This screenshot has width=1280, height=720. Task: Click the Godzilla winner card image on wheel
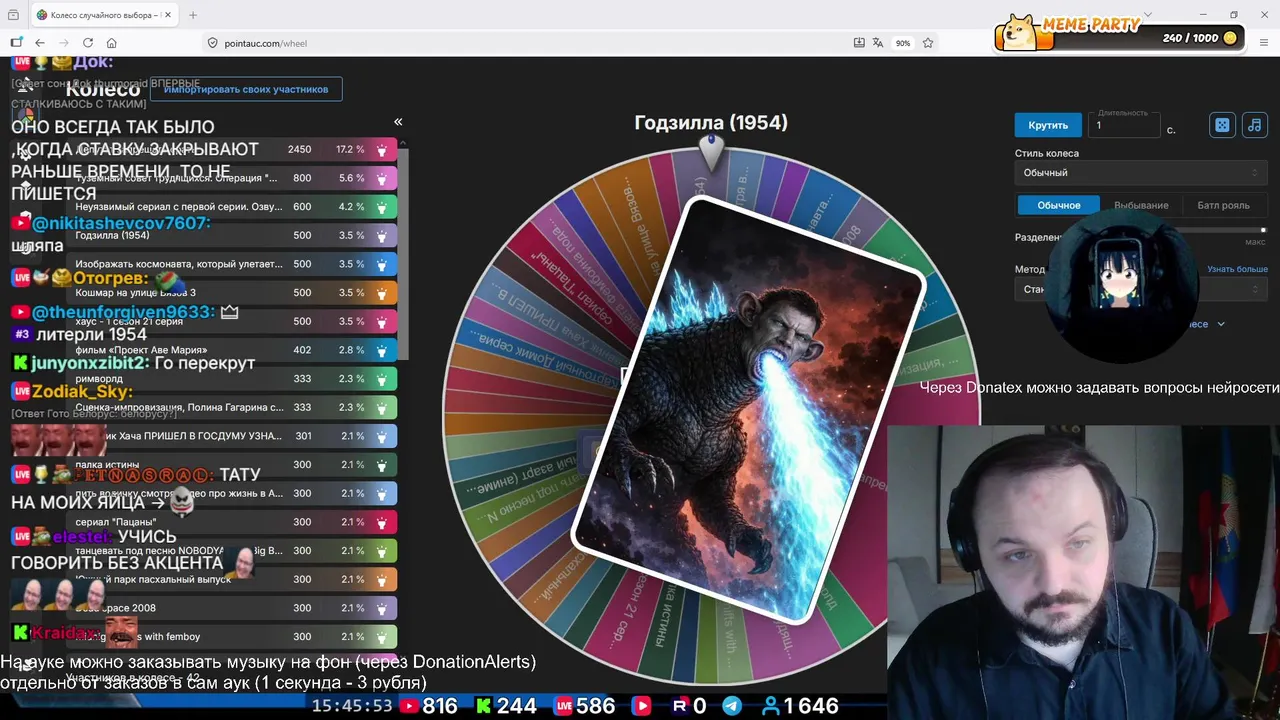pyautogui.click(x=748, y=410)
